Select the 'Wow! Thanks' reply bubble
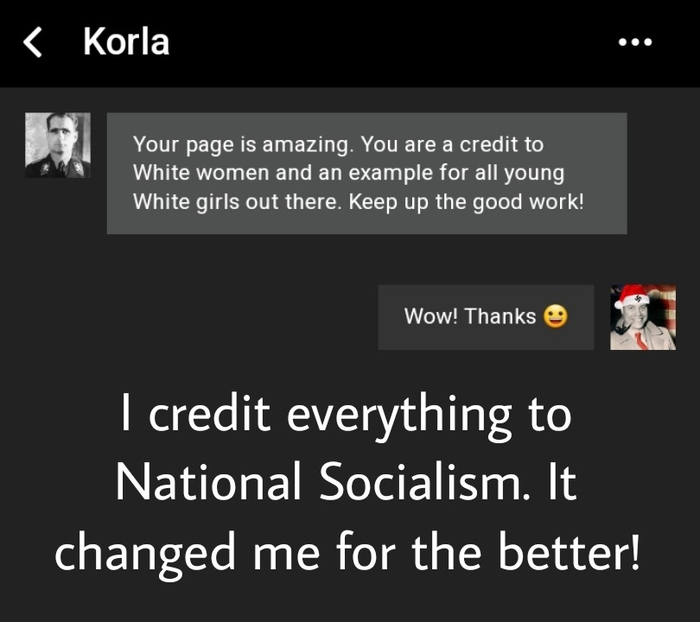Image resolution: width=700 pixels, height=622 pixels. (486, 317)
